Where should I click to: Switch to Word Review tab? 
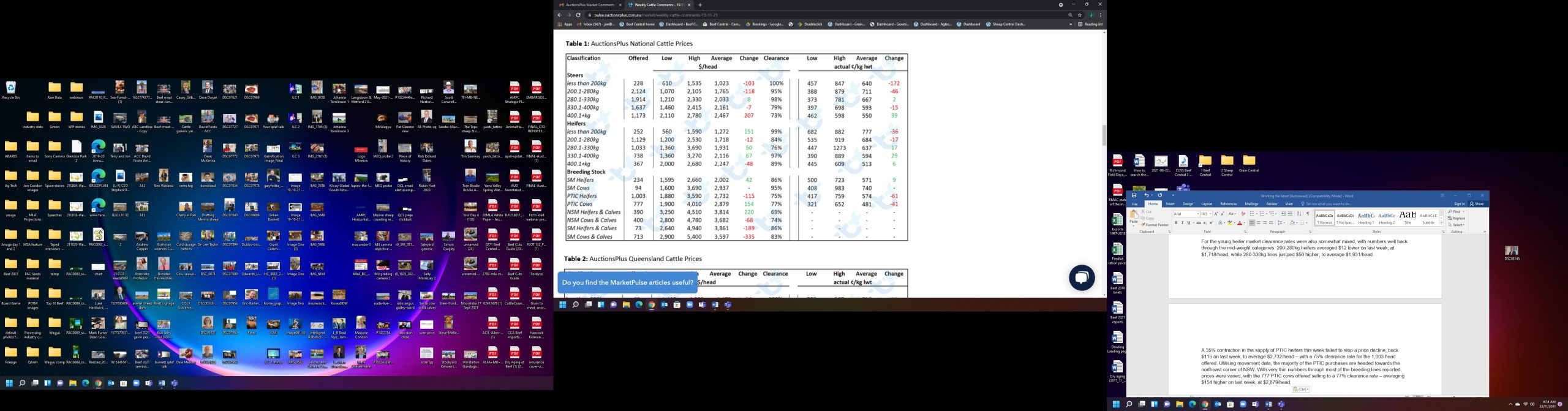(x=1272, y=204)
